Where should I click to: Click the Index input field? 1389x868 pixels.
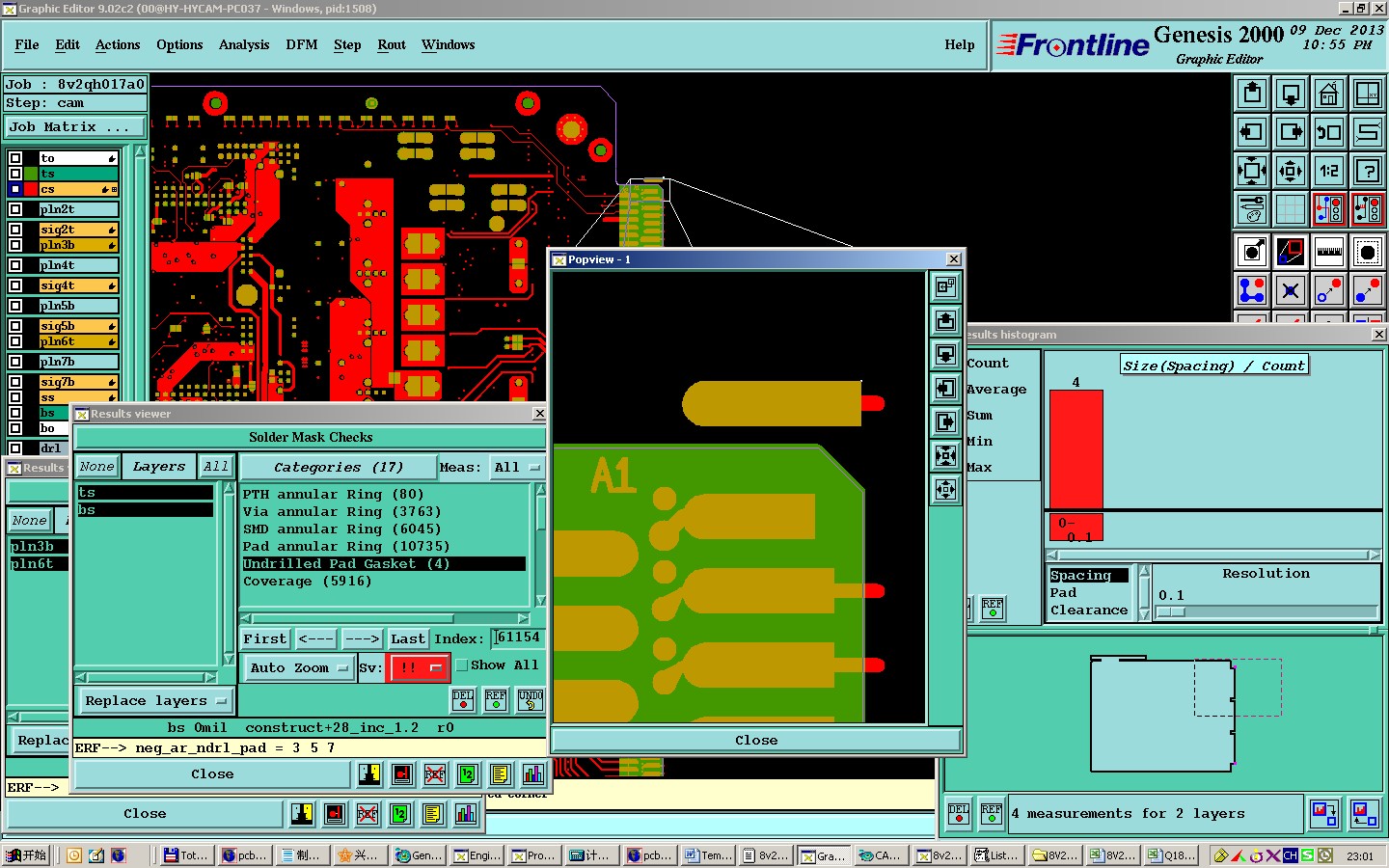point(519,637)
